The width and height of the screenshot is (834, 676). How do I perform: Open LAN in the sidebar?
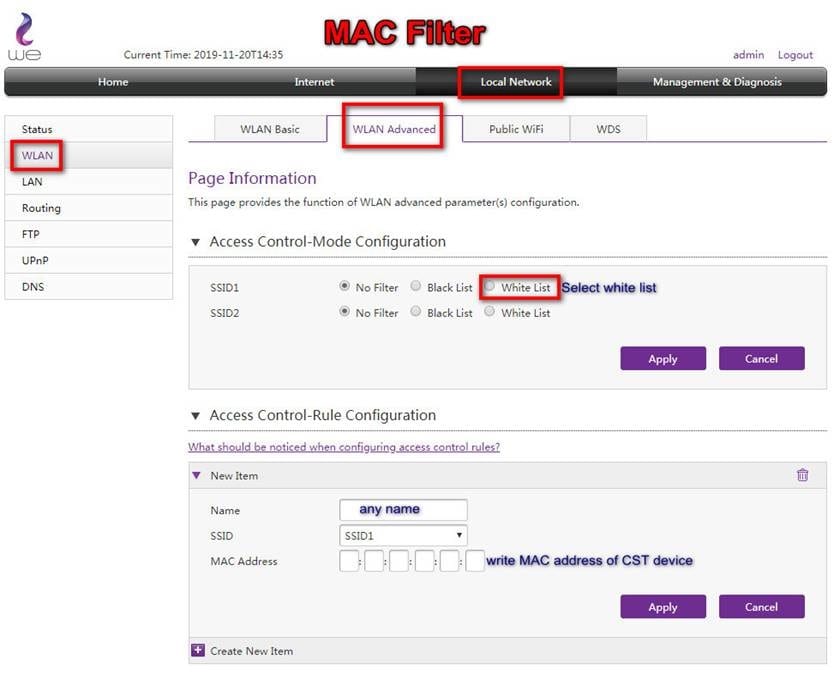(x=89, y=181)
